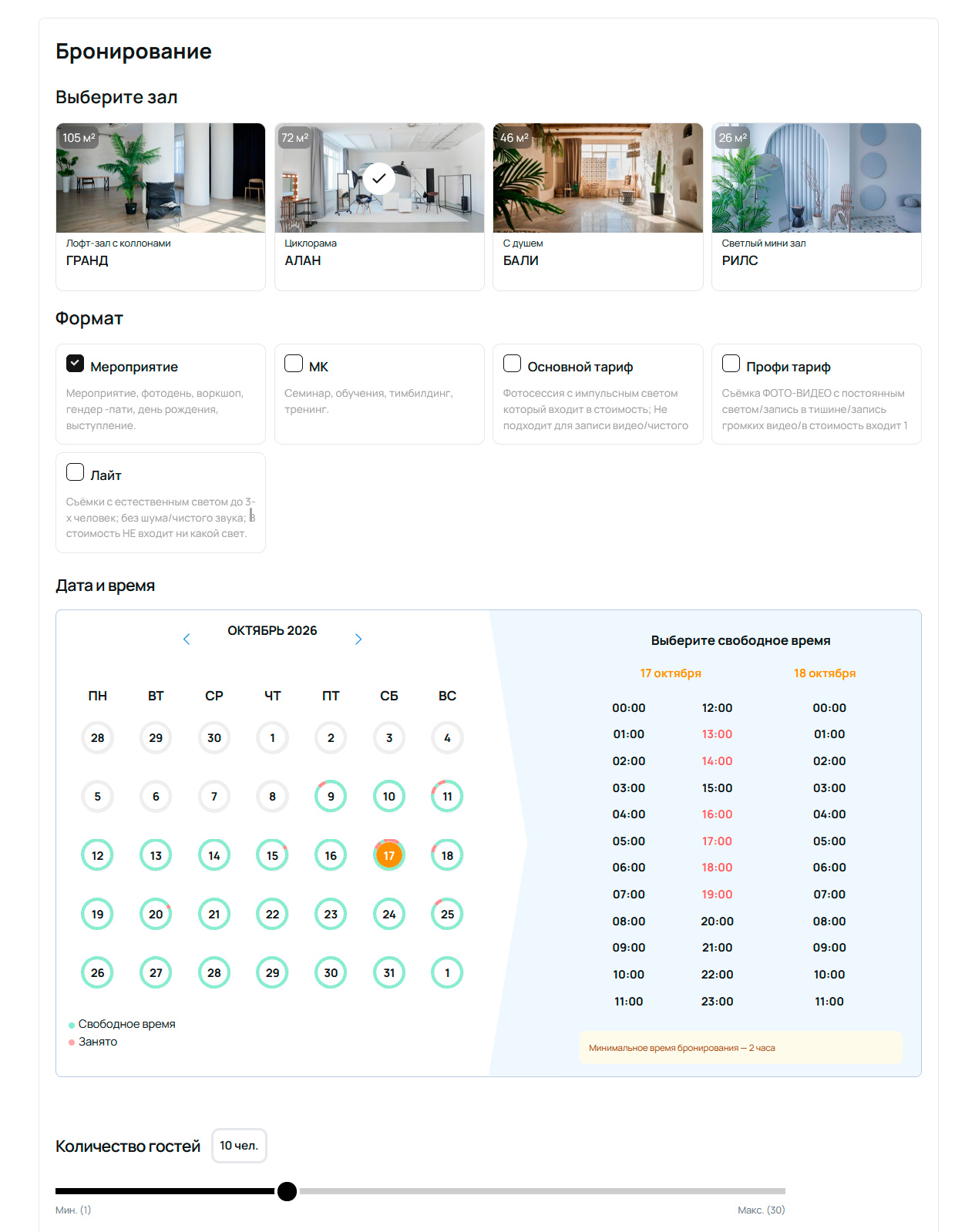Screen dimensions: 965x1232
Task: Go to previous month arrow
Action: 187,639
